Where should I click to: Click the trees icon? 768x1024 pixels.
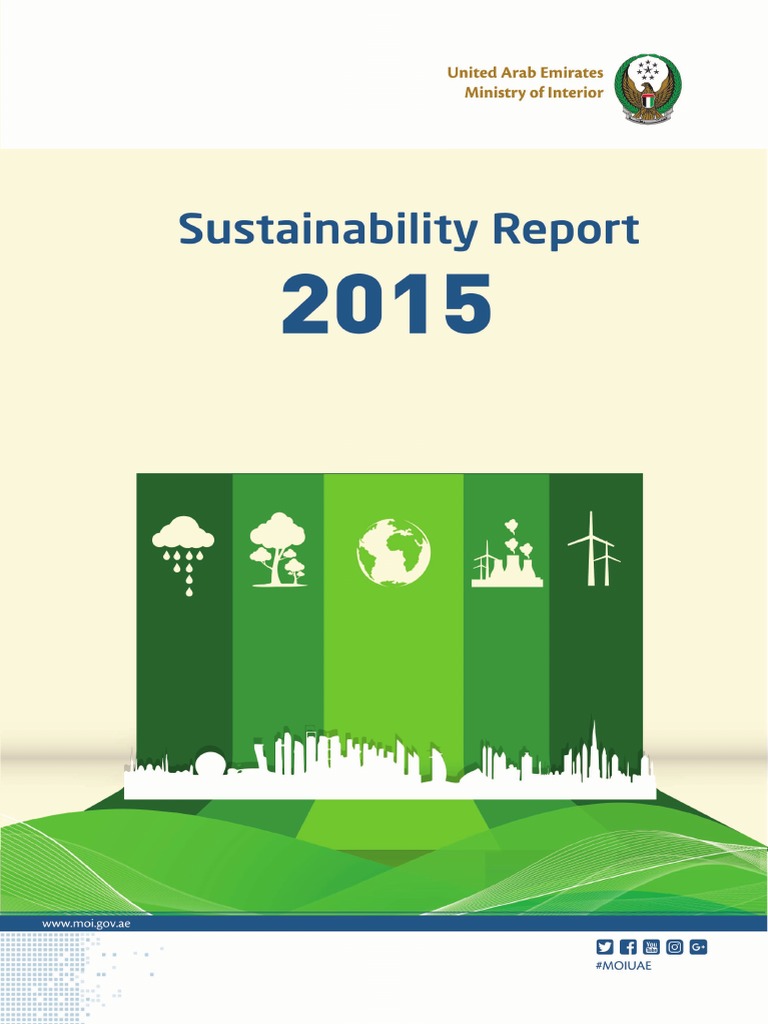coord(278,549)
